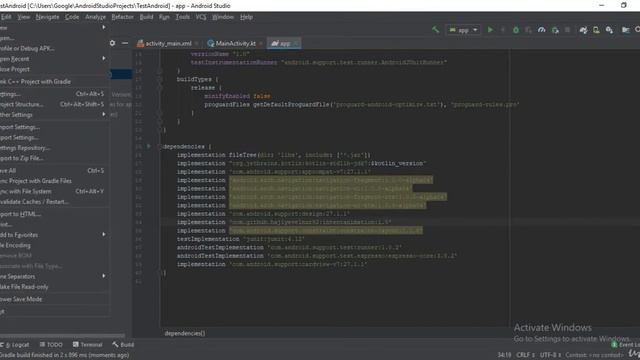This screenshot has width=640, height=360.
Task: Hide the Project panel with minus icon
Action: pos(125,43)
